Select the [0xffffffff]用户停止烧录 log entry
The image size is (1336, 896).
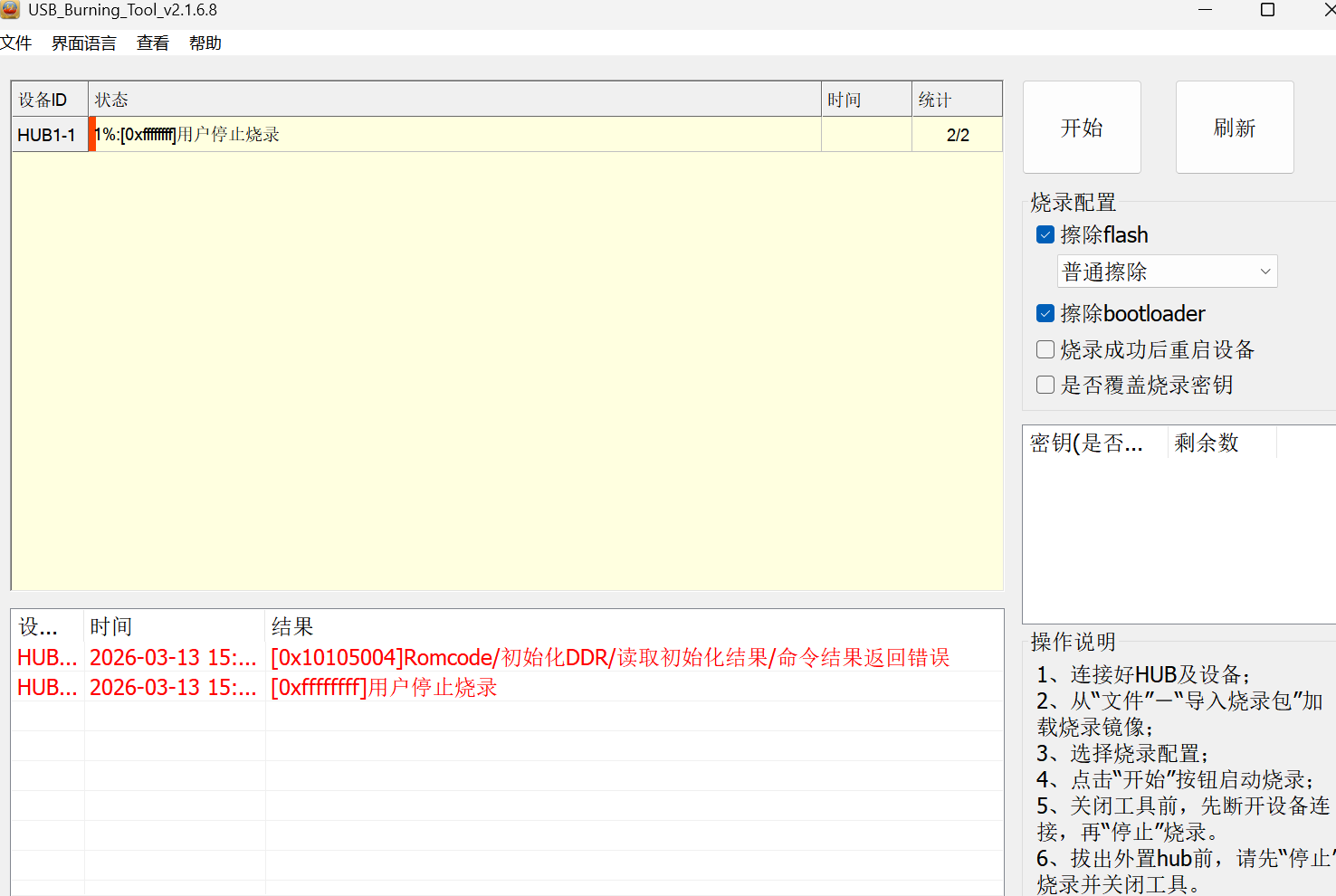point(507,687)
